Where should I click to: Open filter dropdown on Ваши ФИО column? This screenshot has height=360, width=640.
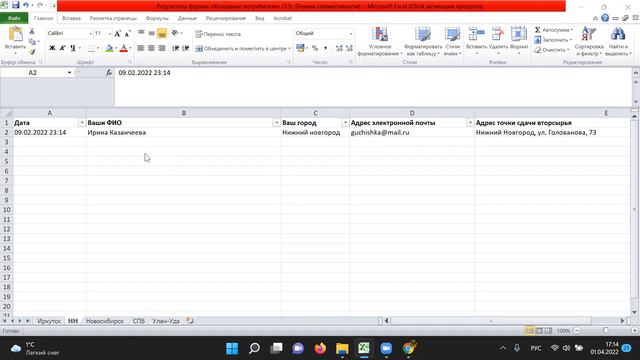tap(276, 122)
